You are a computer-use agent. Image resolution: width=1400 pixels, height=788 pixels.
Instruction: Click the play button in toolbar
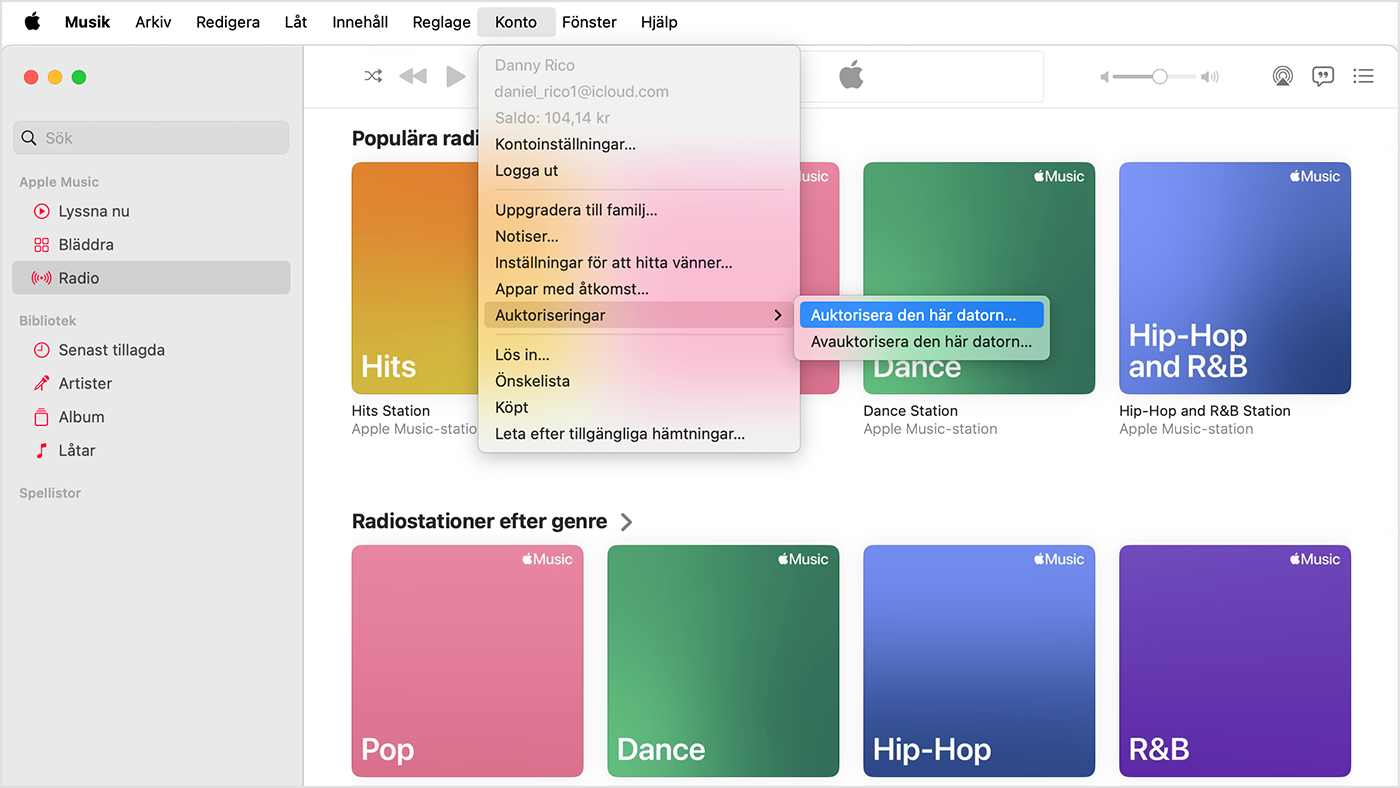click(456, 76)
